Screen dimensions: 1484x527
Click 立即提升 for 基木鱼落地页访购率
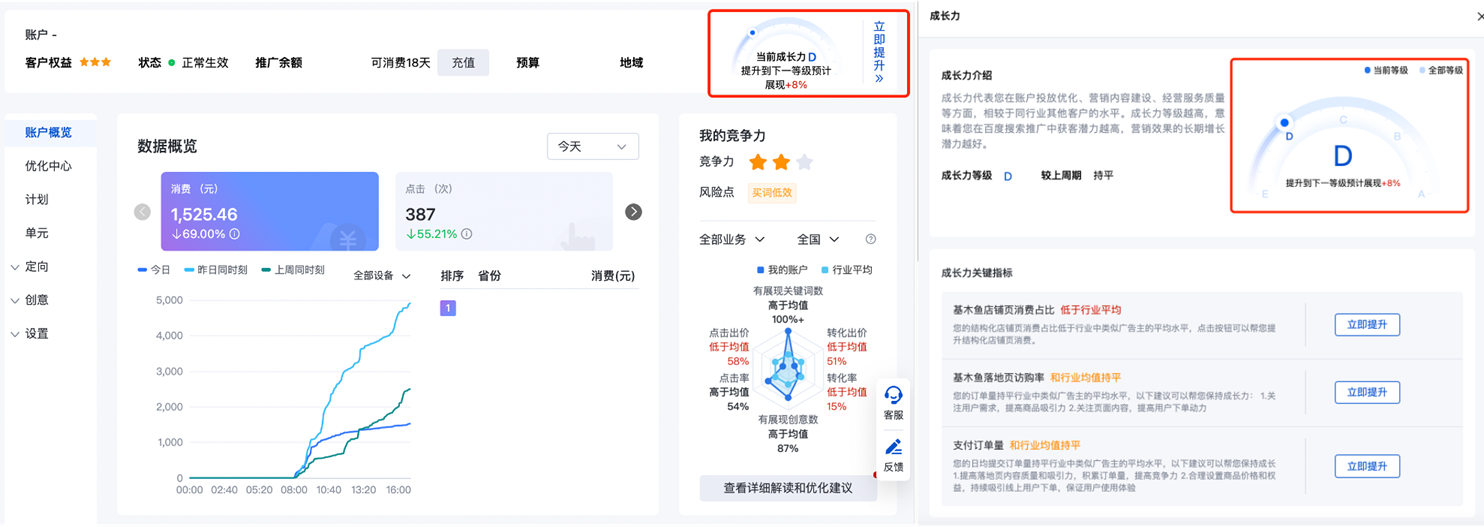(1367, 392)
